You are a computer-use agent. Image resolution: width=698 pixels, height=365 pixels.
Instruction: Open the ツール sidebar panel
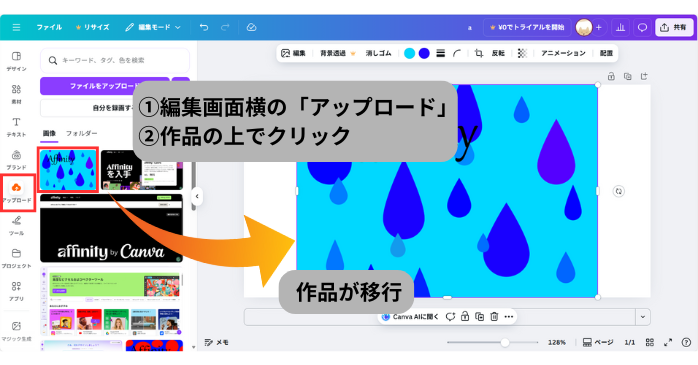pyautogui.click(x=16, y=226)
